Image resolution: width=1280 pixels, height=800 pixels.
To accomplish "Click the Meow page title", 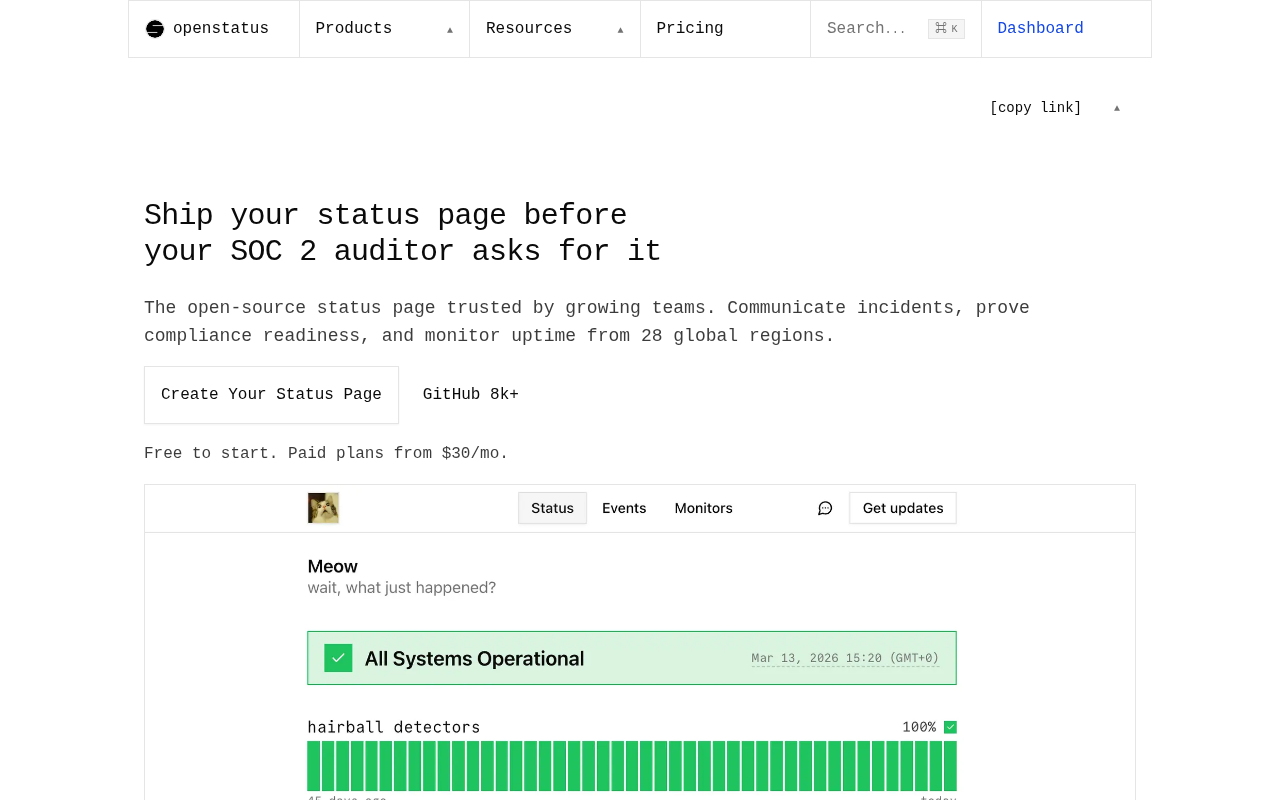I will pyautogui.click(x=333, y=566).
